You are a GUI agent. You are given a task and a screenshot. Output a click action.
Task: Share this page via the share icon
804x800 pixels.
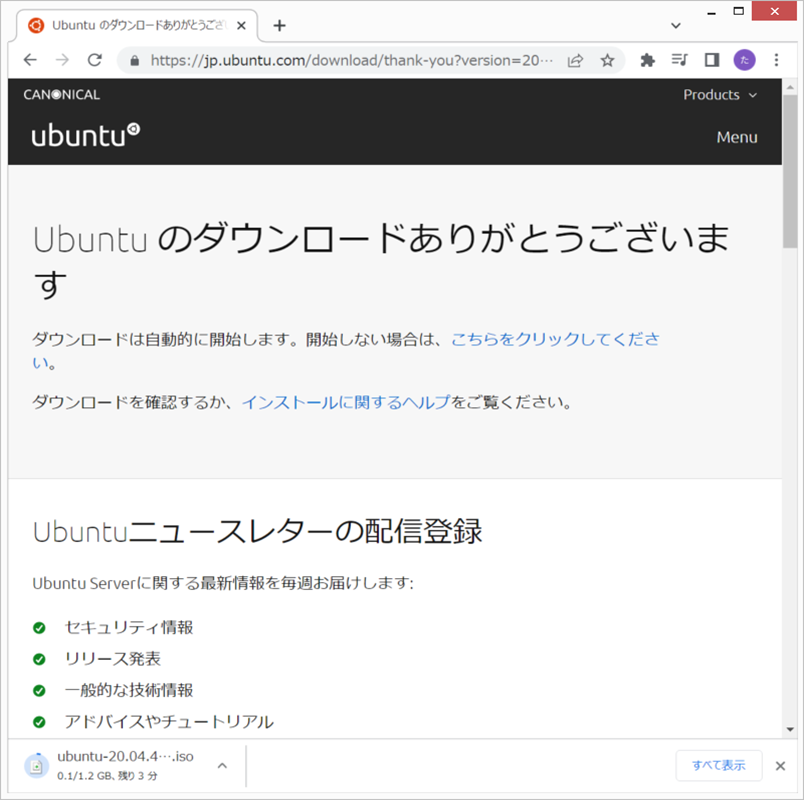[575, 61]
